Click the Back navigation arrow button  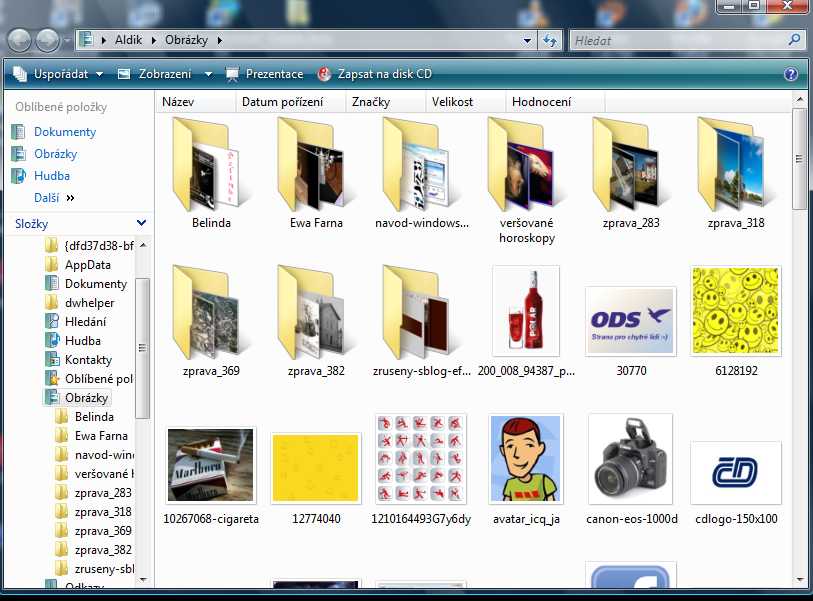(20, 40)
